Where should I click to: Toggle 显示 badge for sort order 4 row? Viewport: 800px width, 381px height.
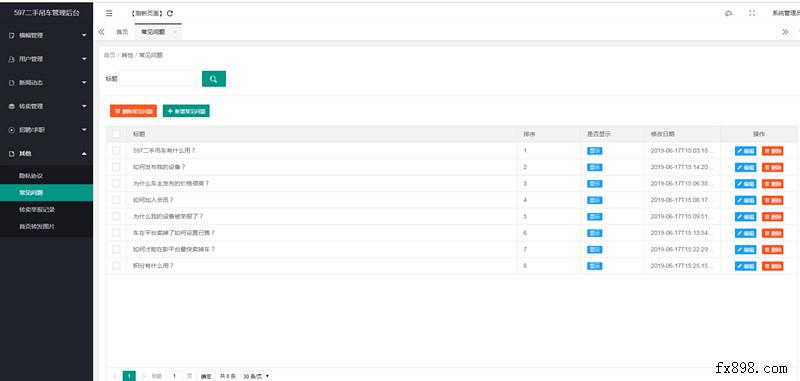594,200
